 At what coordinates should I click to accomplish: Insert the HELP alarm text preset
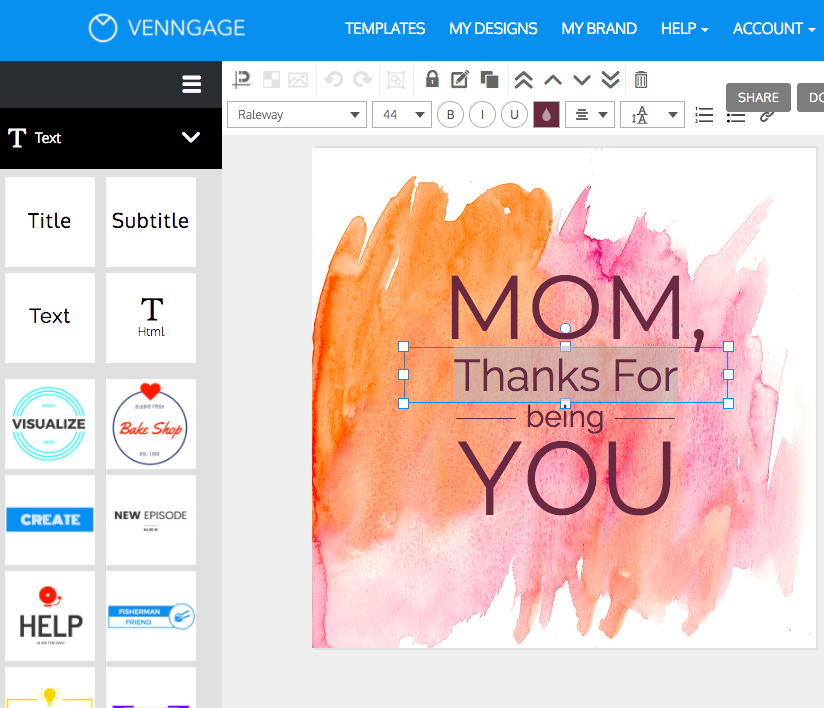coord(50,616)
